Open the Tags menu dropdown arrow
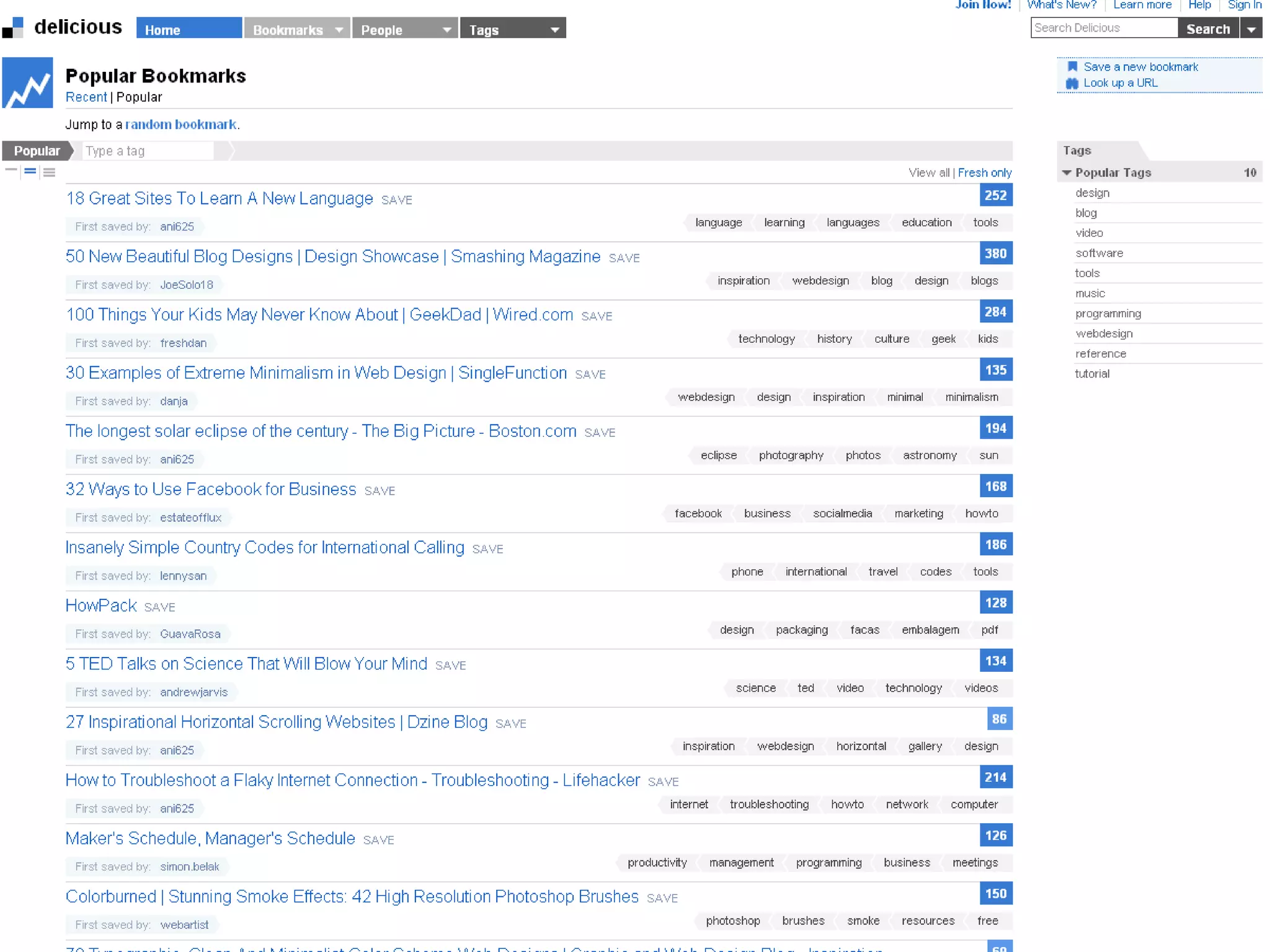 coord(554,30)
